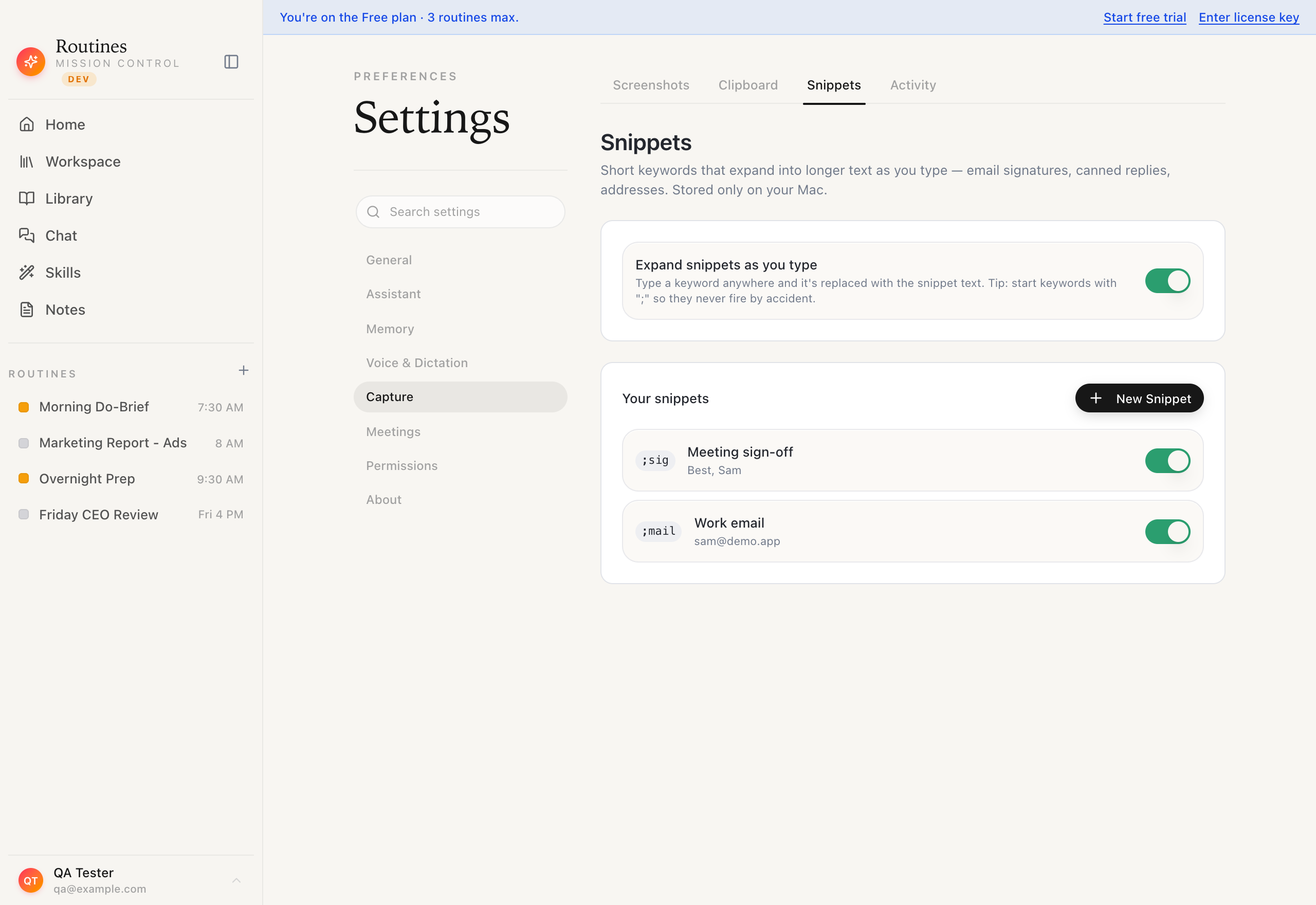The width and height of the screenshot is (1316, 905).
Task: Open Notes in sidebar
Action: tap(131, 310)
